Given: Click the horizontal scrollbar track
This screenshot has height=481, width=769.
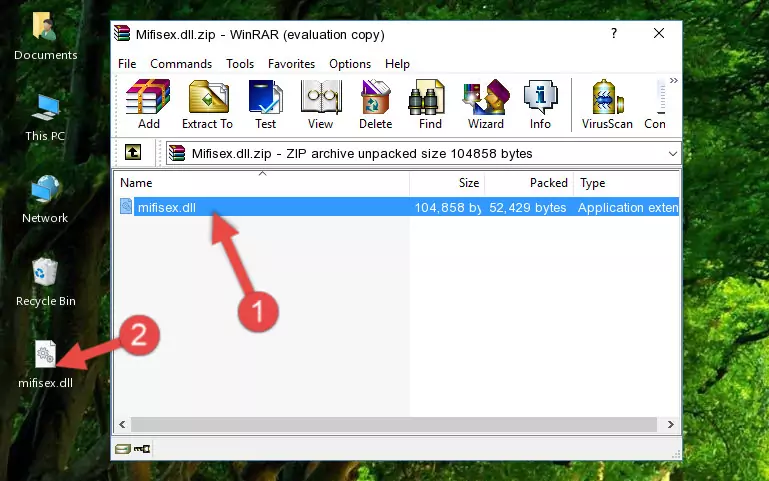Looking at the screenshot, I should [394, 425].
